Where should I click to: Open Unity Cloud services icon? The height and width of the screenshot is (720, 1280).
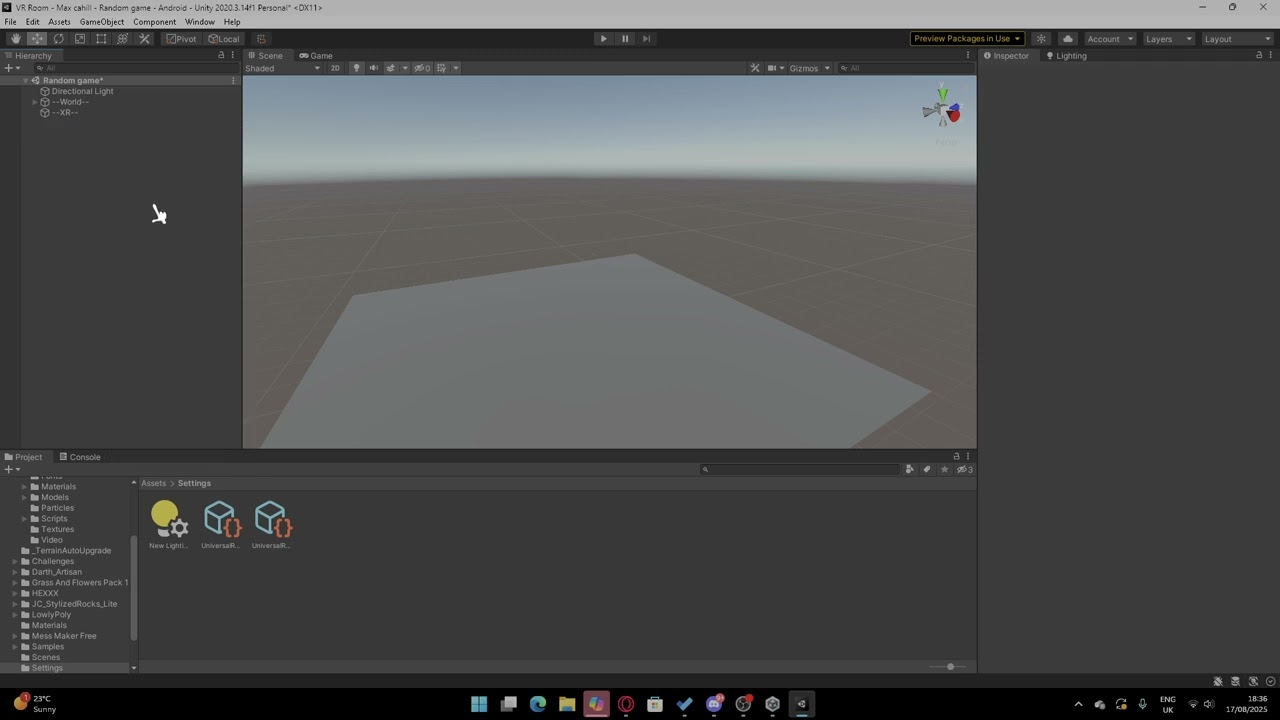pos(1068,39)
